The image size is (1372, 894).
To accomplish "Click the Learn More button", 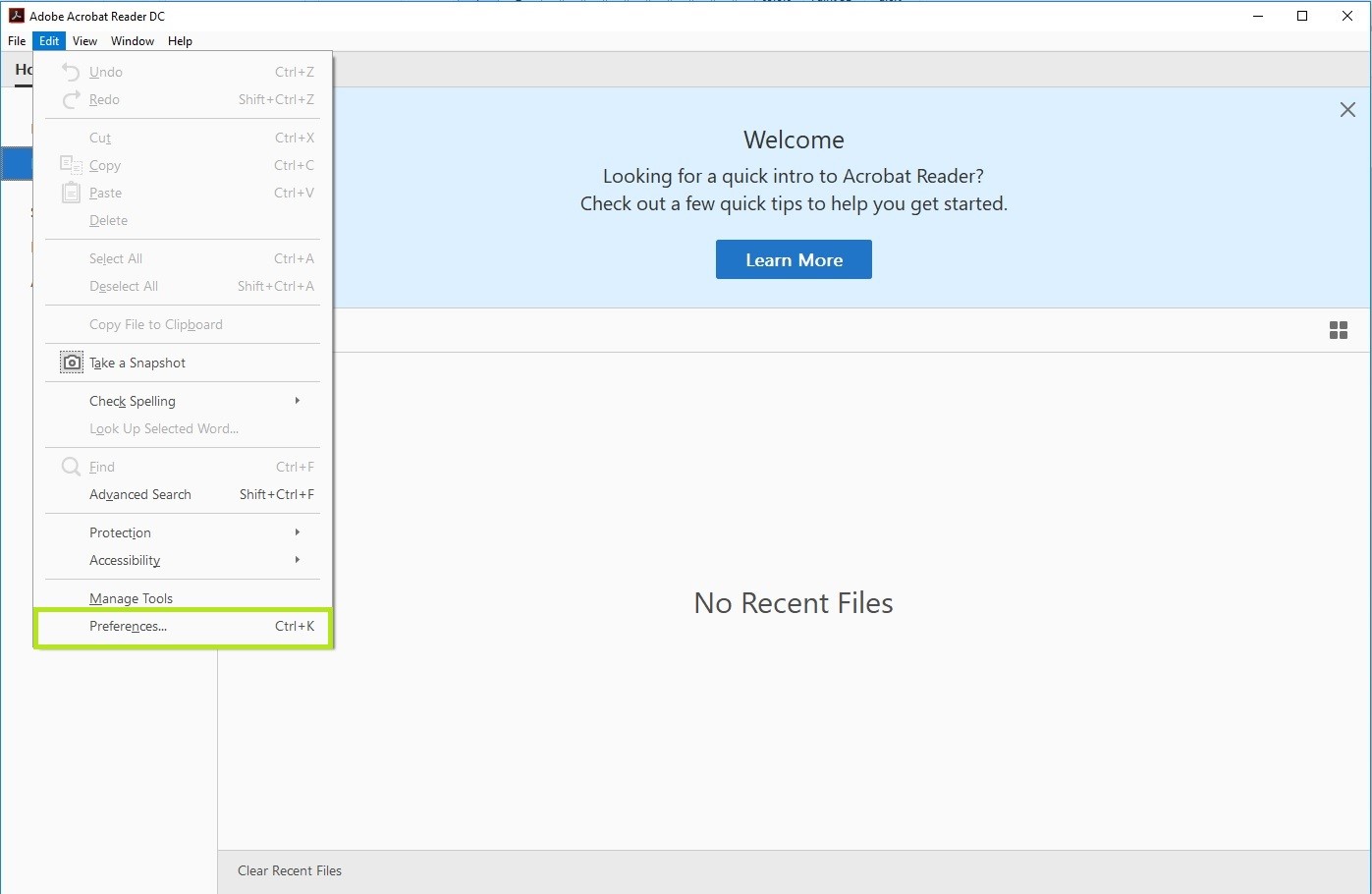I will (794, 259).
